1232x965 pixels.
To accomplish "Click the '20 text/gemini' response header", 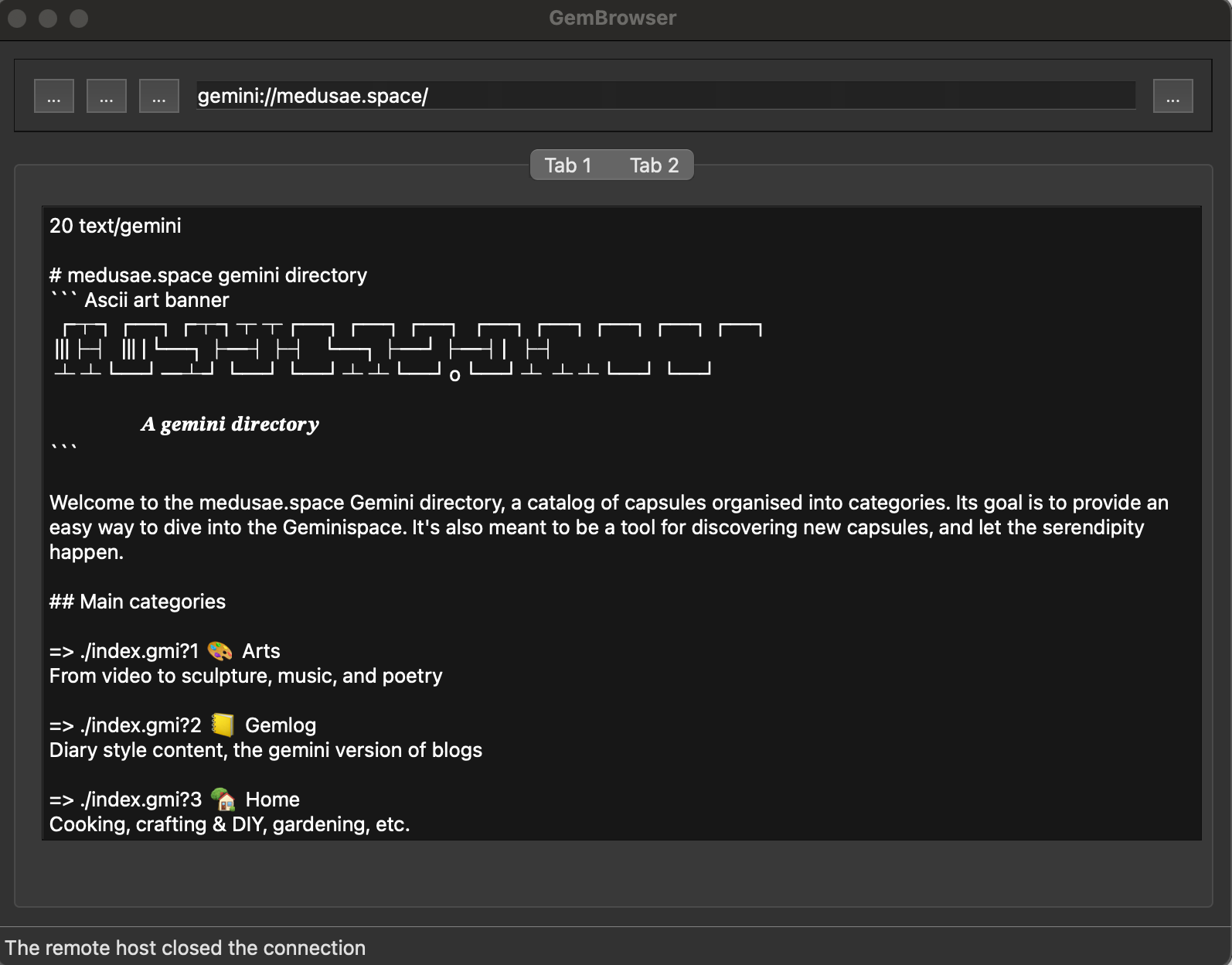I will coord(115,226).
